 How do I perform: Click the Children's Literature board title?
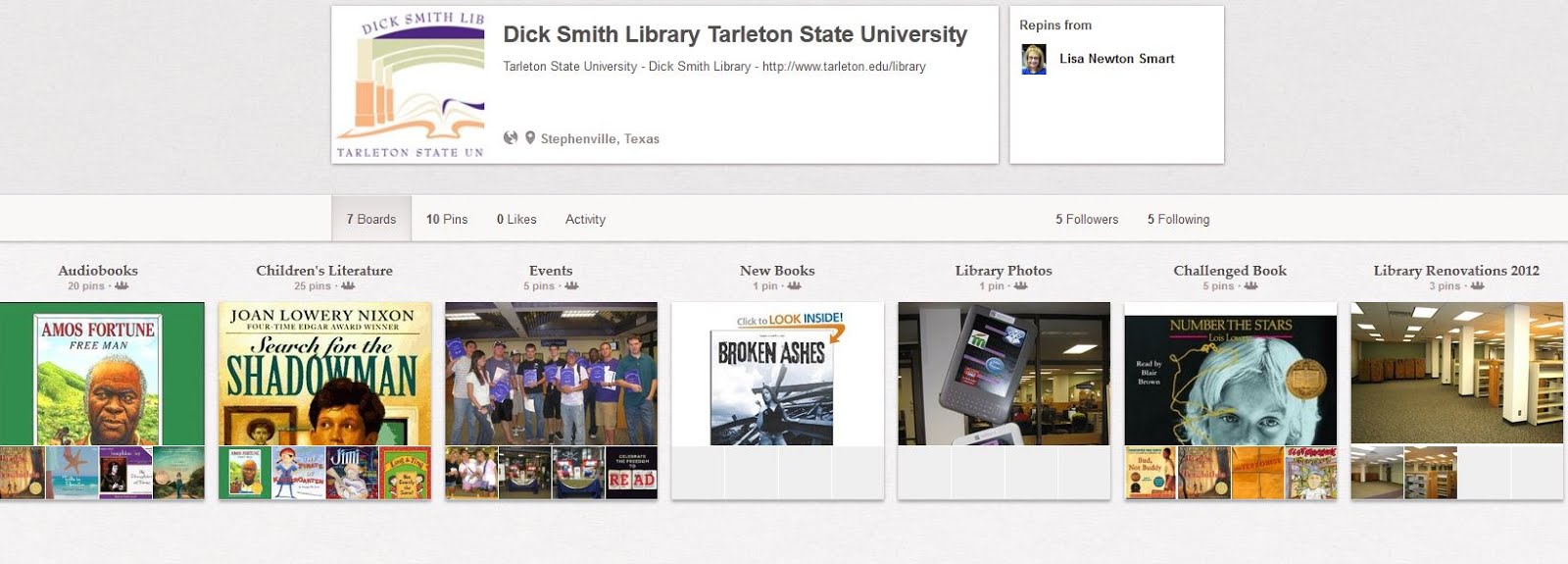coord(324,271)
